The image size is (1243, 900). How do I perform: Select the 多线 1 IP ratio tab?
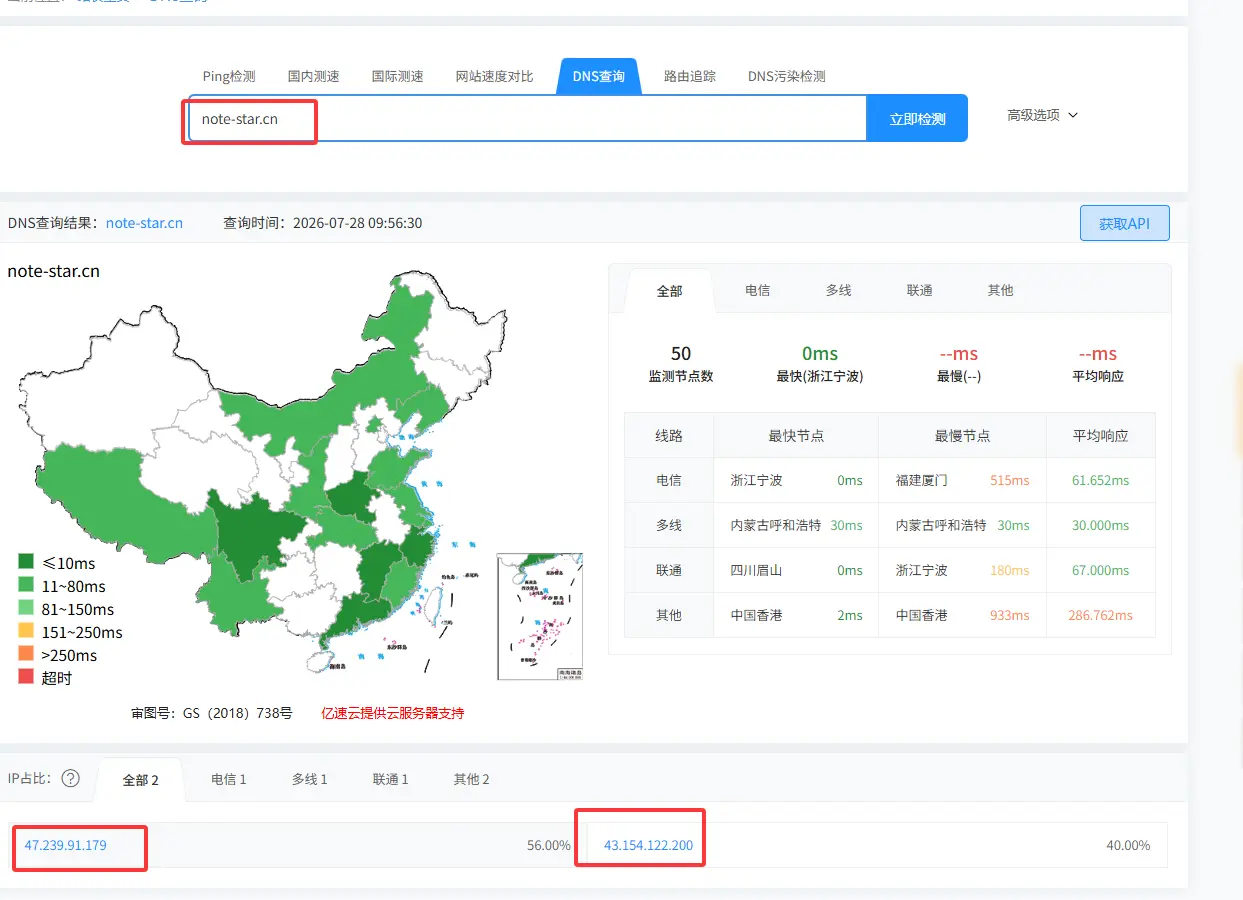[x=309, y=779]
